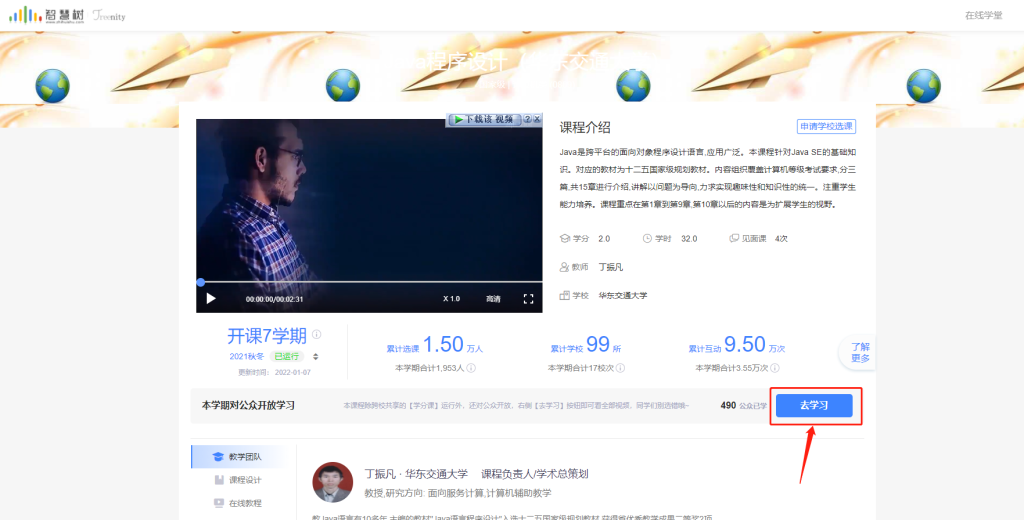
Task: Click the 累计选课 1.50 万人 statistic
Action: click(434, 344)
